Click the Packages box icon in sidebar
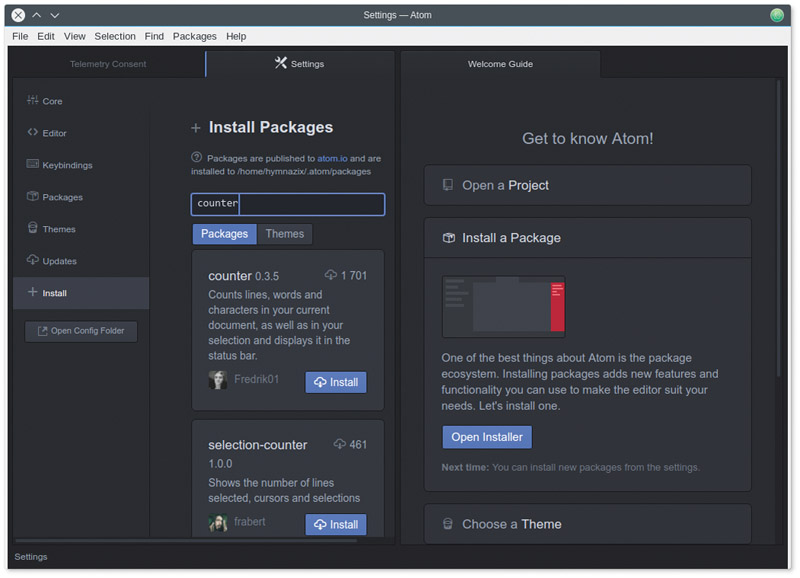Image resolution: width=800 pixels, height=578 pixels. (x=33, y=196)
